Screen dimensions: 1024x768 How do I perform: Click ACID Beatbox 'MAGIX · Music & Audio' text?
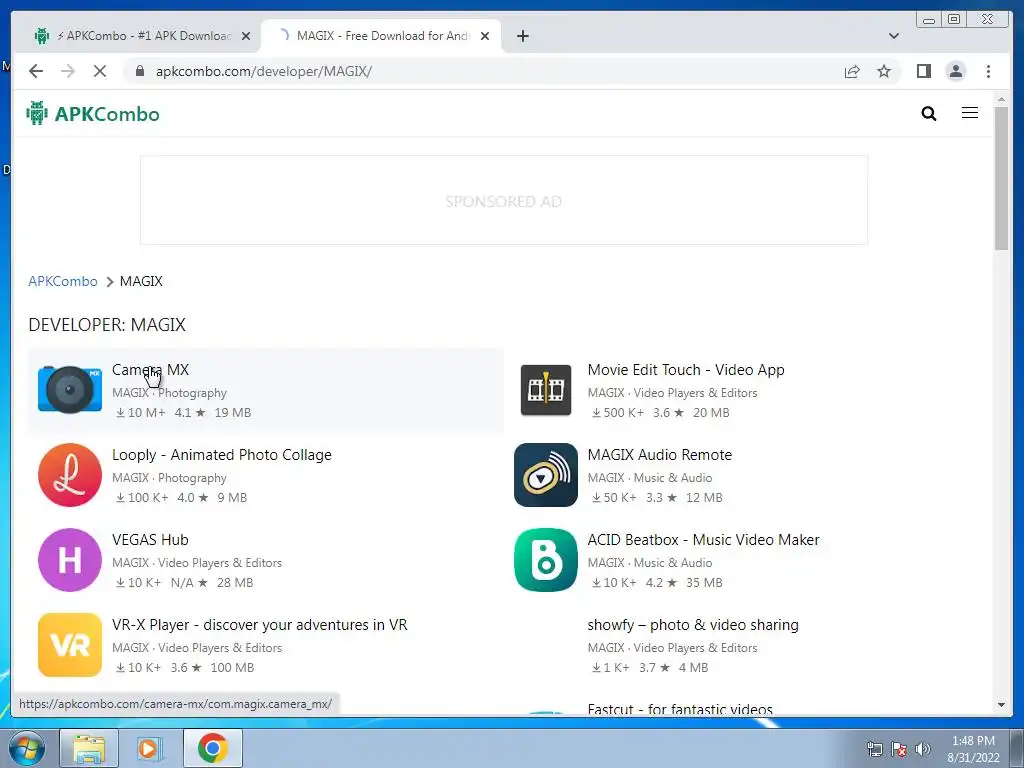coord(650,563)
